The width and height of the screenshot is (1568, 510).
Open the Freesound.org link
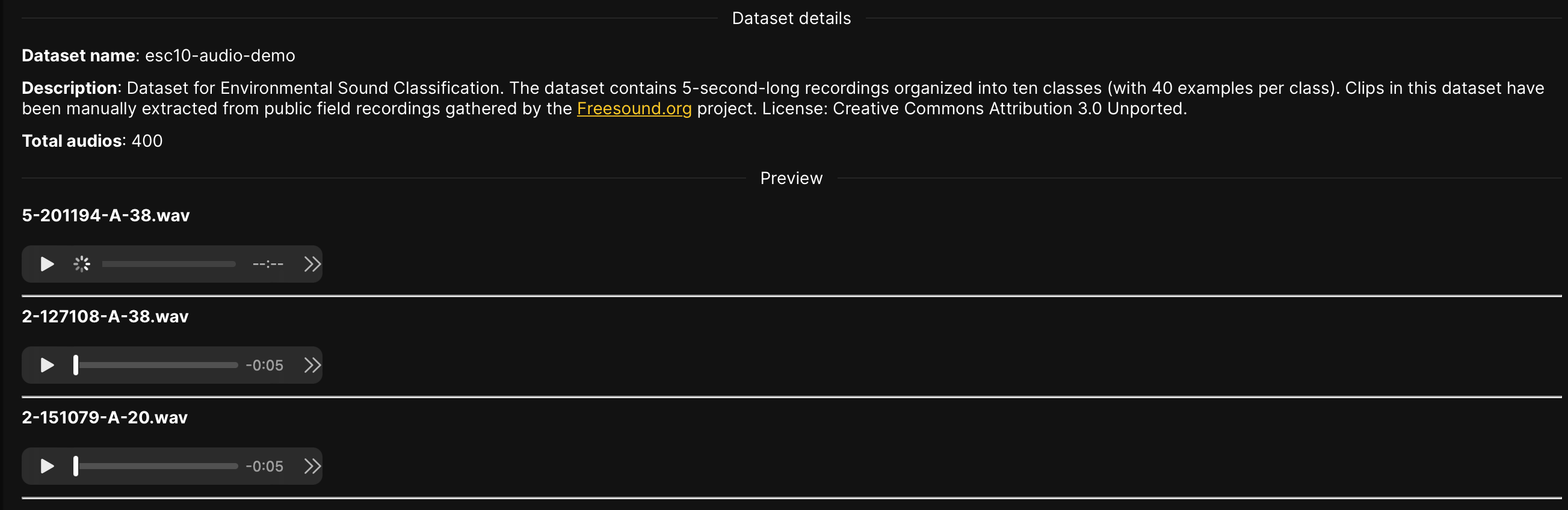(x=634, y=108)
